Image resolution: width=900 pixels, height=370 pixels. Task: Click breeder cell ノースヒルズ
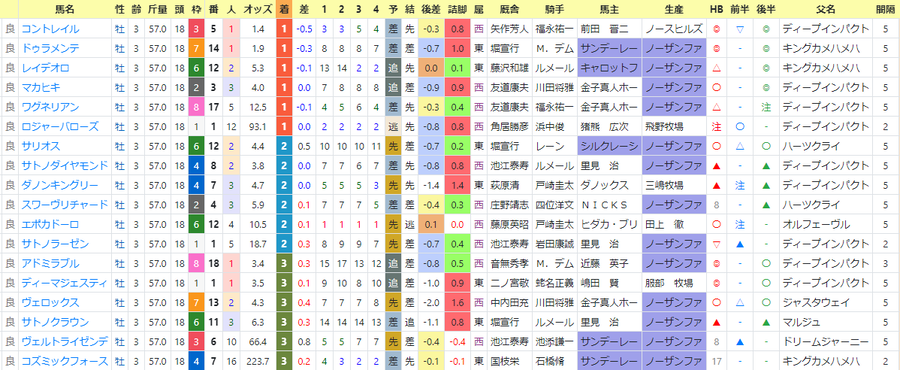(673, 29)
